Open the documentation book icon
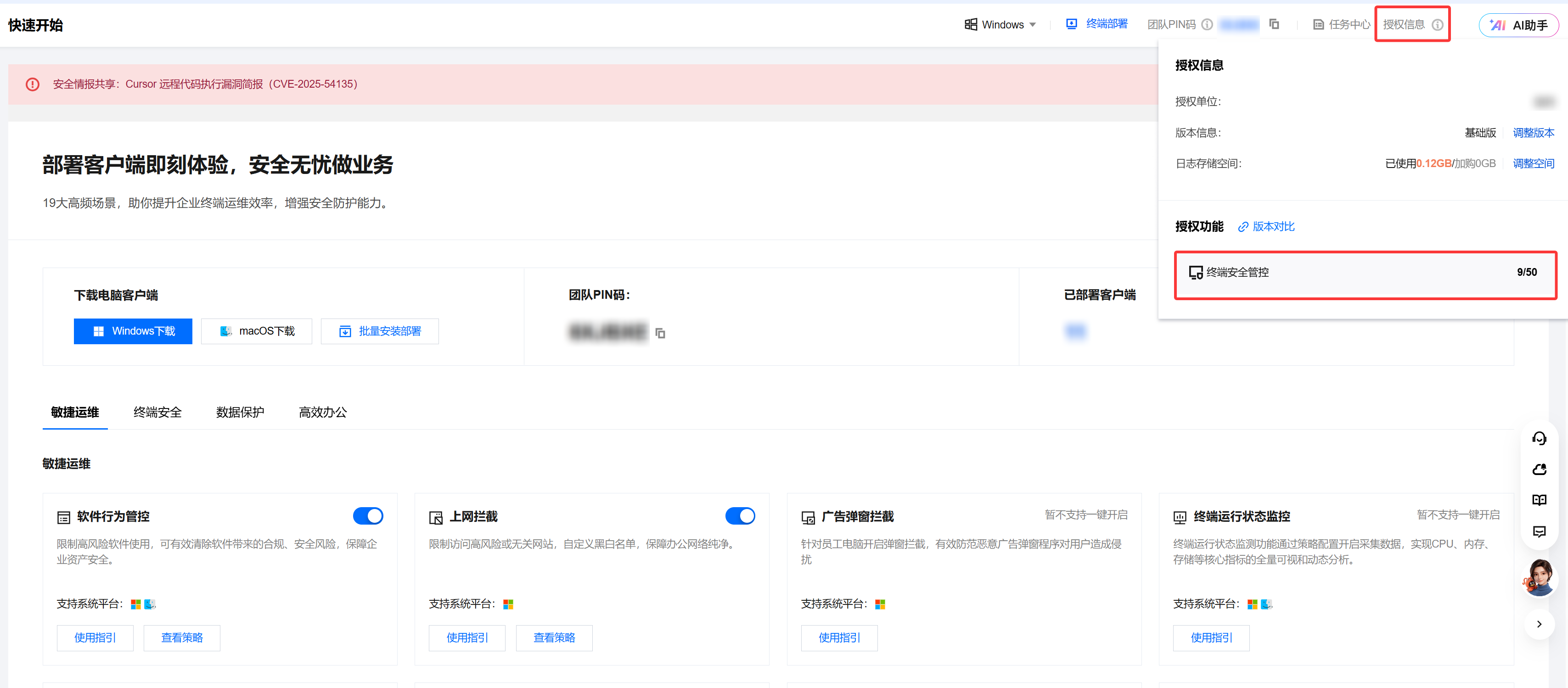 (x=1539, y=500)
